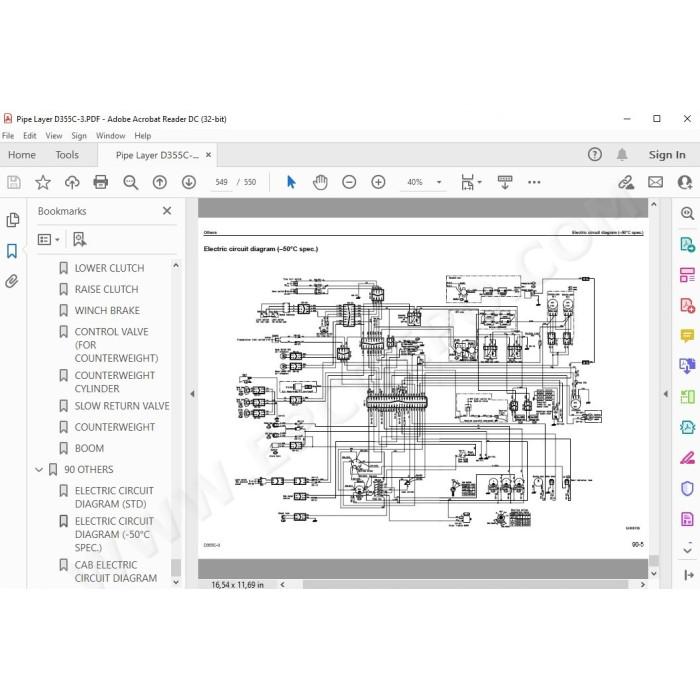
Task: Open the Comment tool in right pane
Action: 687,335
